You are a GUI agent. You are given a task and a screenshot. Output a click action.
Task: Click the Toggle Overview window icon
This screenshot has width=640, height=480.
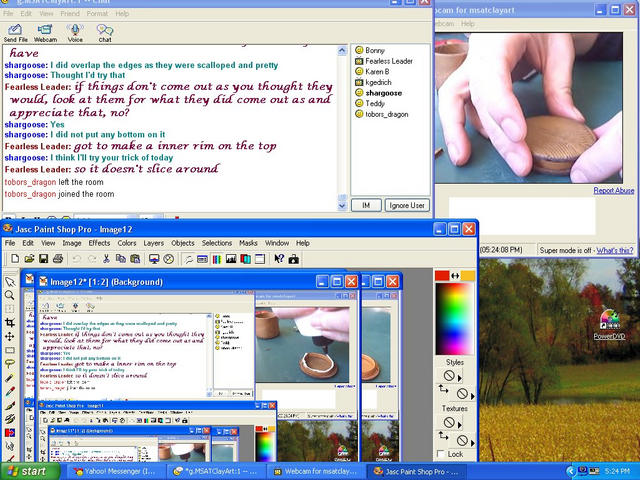click(x=260, y=259)
